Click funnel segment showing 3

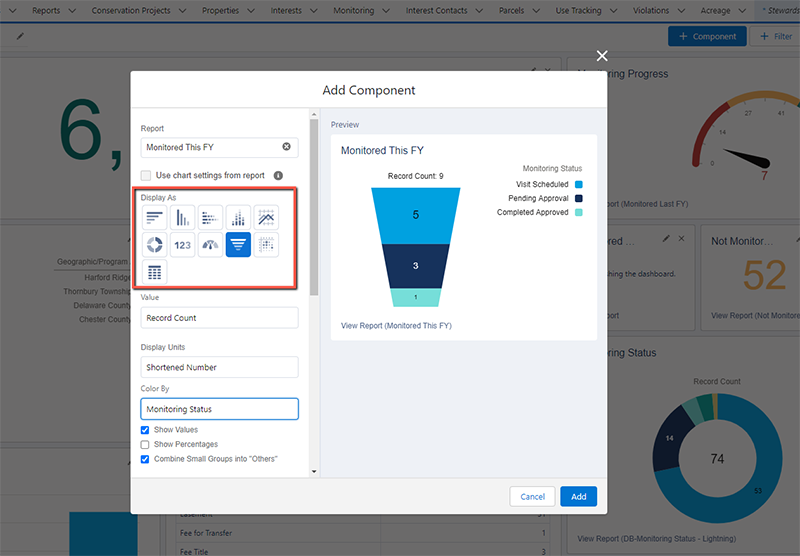click(x=416, y=266)
